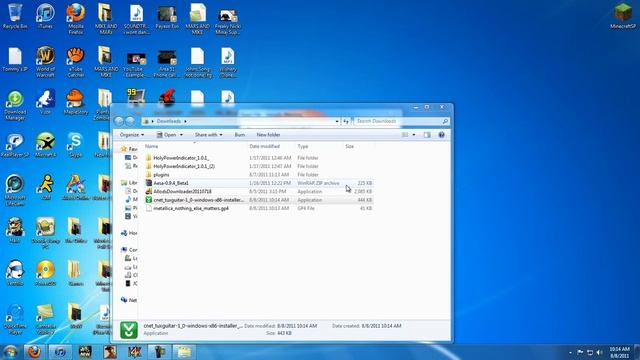Click the volume speaker tray icon
The width and height of the screenshot is (640, 360).
tap(600, 352)
